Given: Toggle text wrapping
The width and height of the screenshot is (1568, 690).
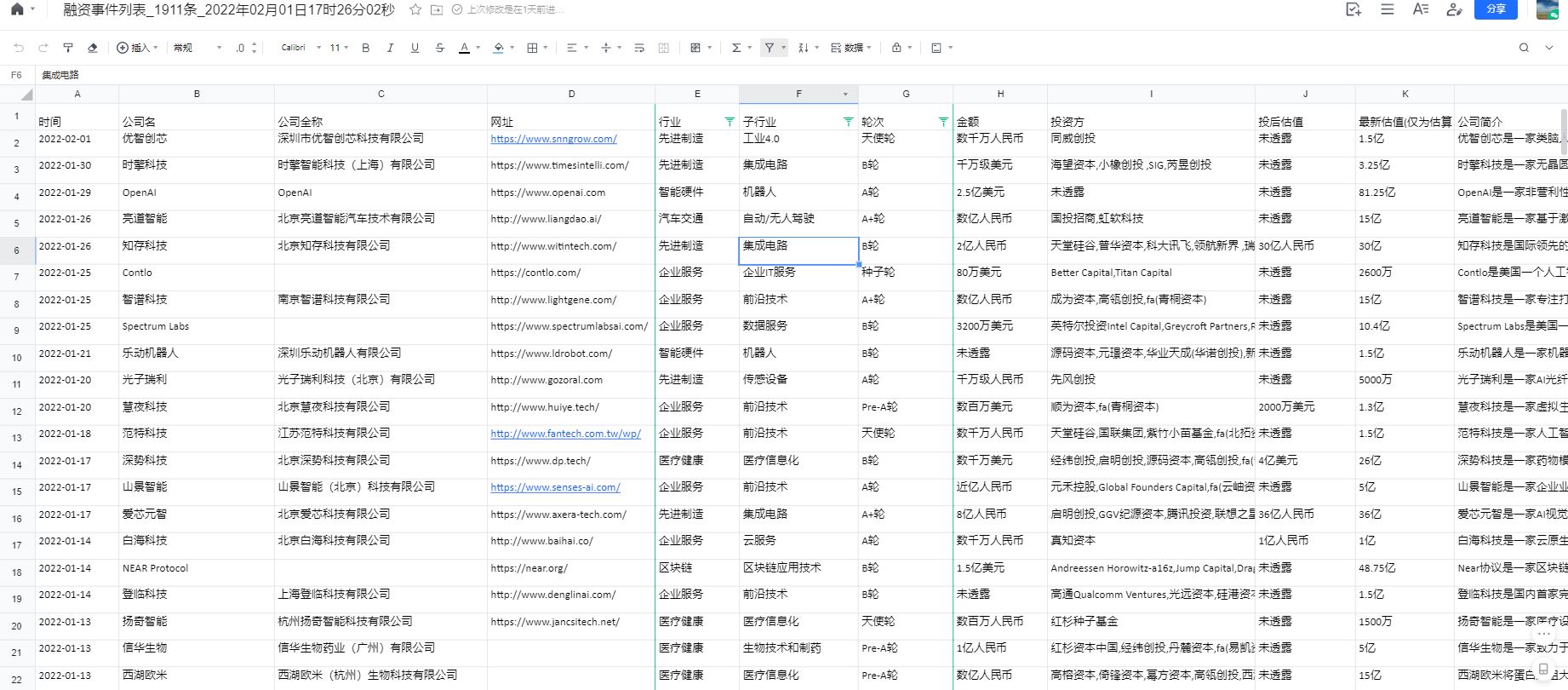Looking at the screenshot, I should pyautogui.click(x=639, y=48).
